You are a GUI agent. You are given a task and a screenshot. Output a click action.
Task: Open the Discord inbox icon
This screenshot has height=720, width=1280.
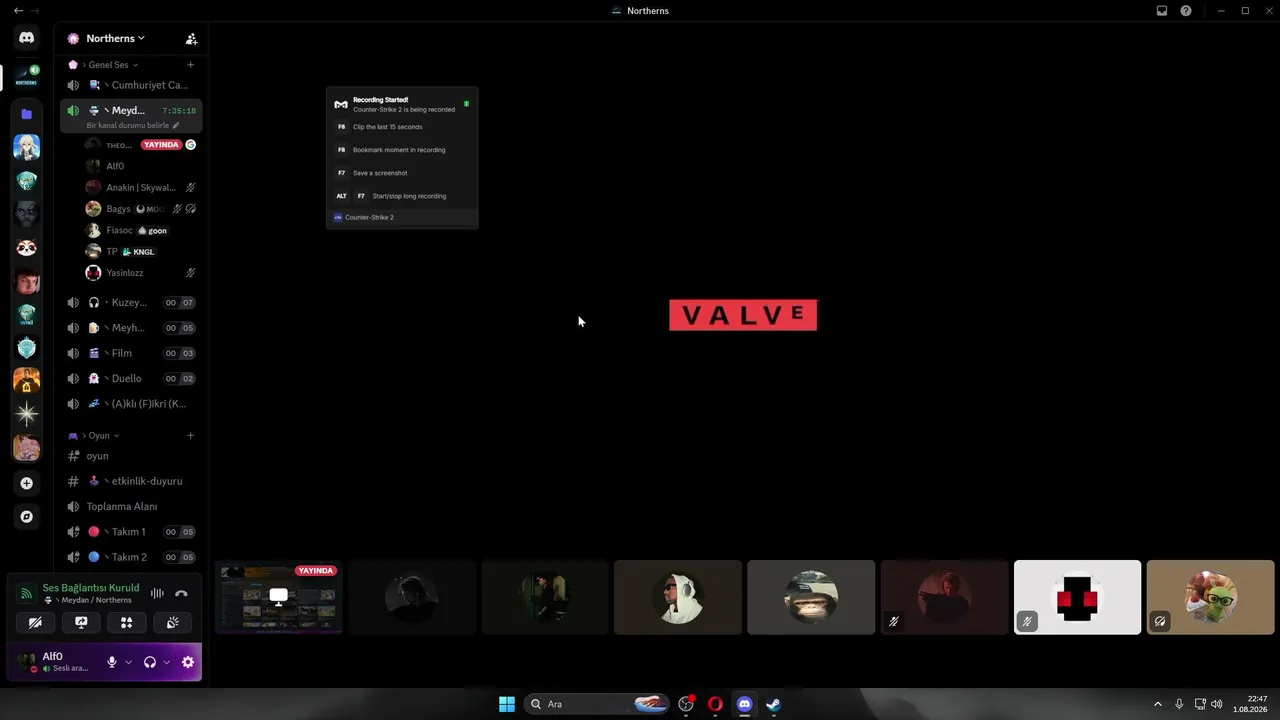[1162, 11]
